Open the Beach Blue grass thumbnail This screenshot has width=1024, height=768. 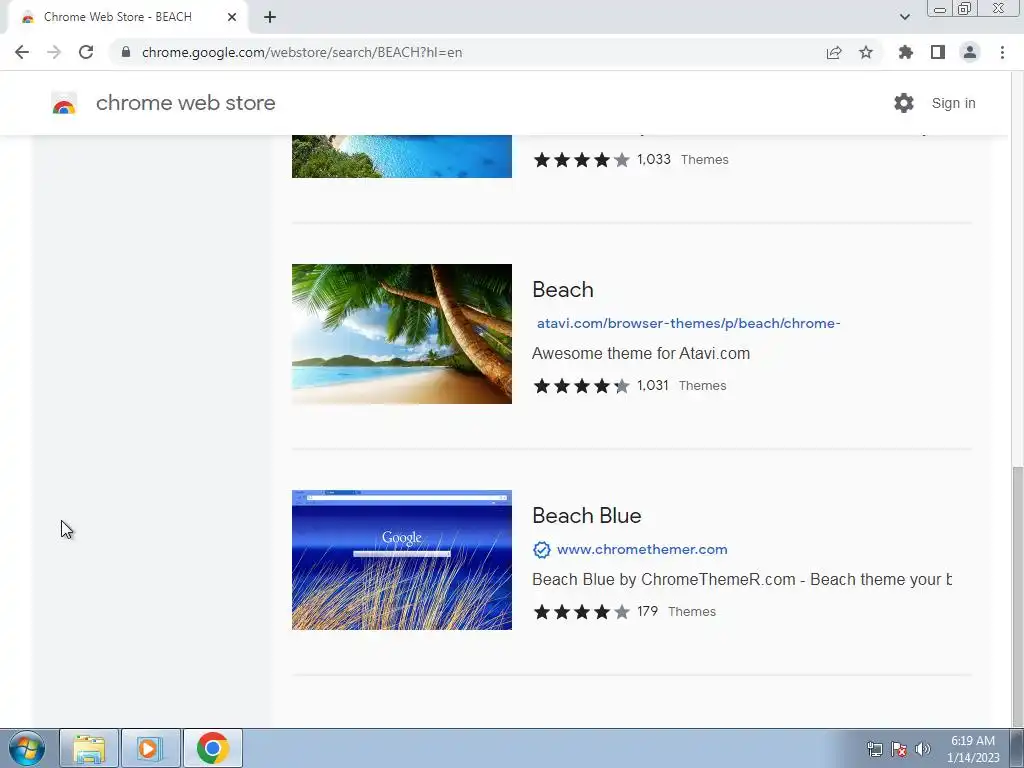point(402,560)
